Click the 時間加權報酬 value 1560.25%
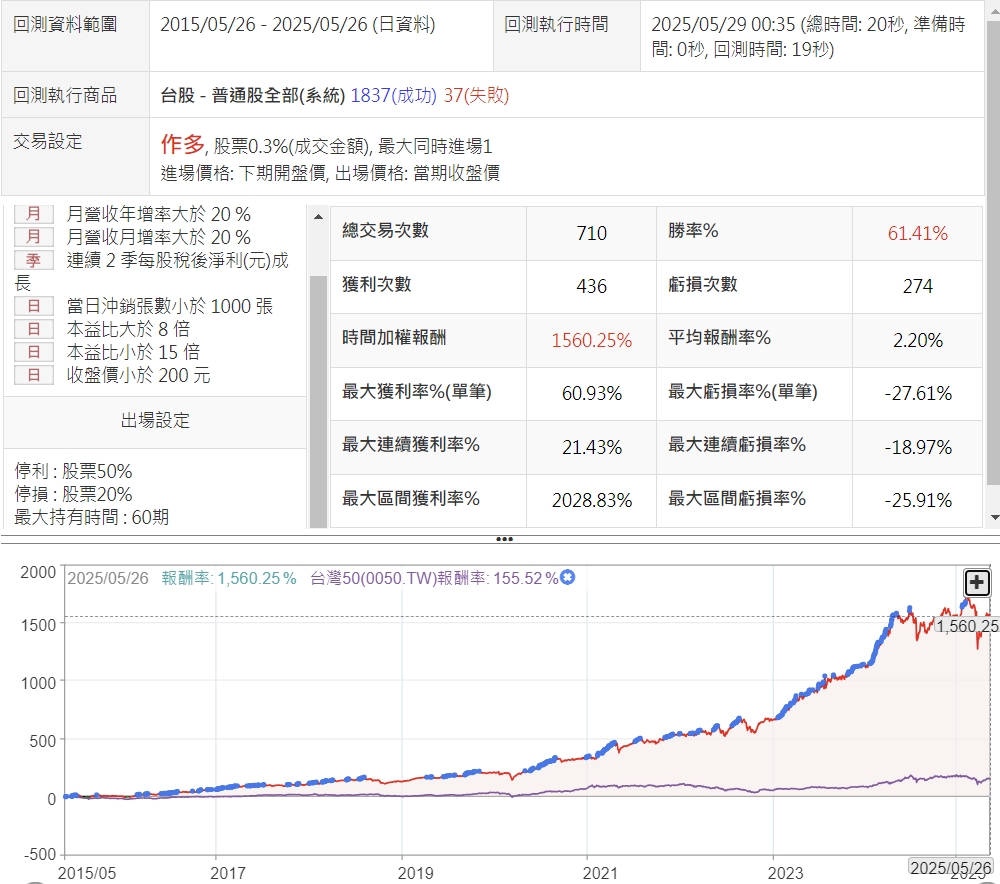This screenshot has width=1000, height=884. (x=591, y=340)
